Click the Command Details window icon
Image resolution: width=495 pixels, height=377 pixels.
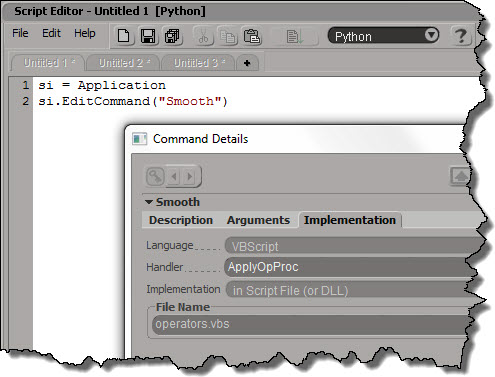point(140,139)
